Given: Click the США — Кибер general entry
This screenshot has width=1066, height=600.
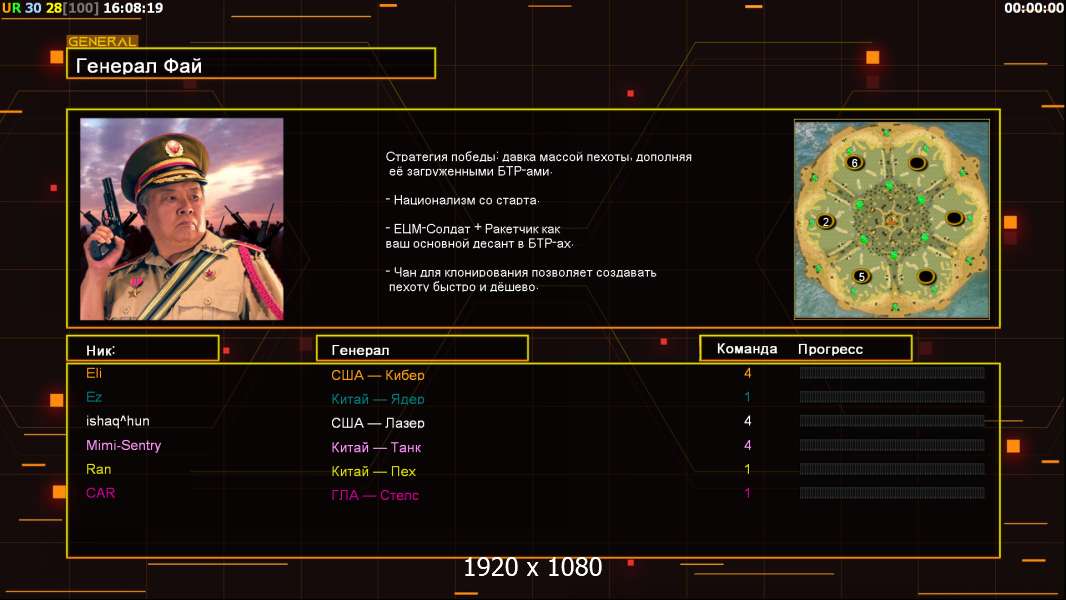Looking at the screenshot, I should click(x=378, y=374).
